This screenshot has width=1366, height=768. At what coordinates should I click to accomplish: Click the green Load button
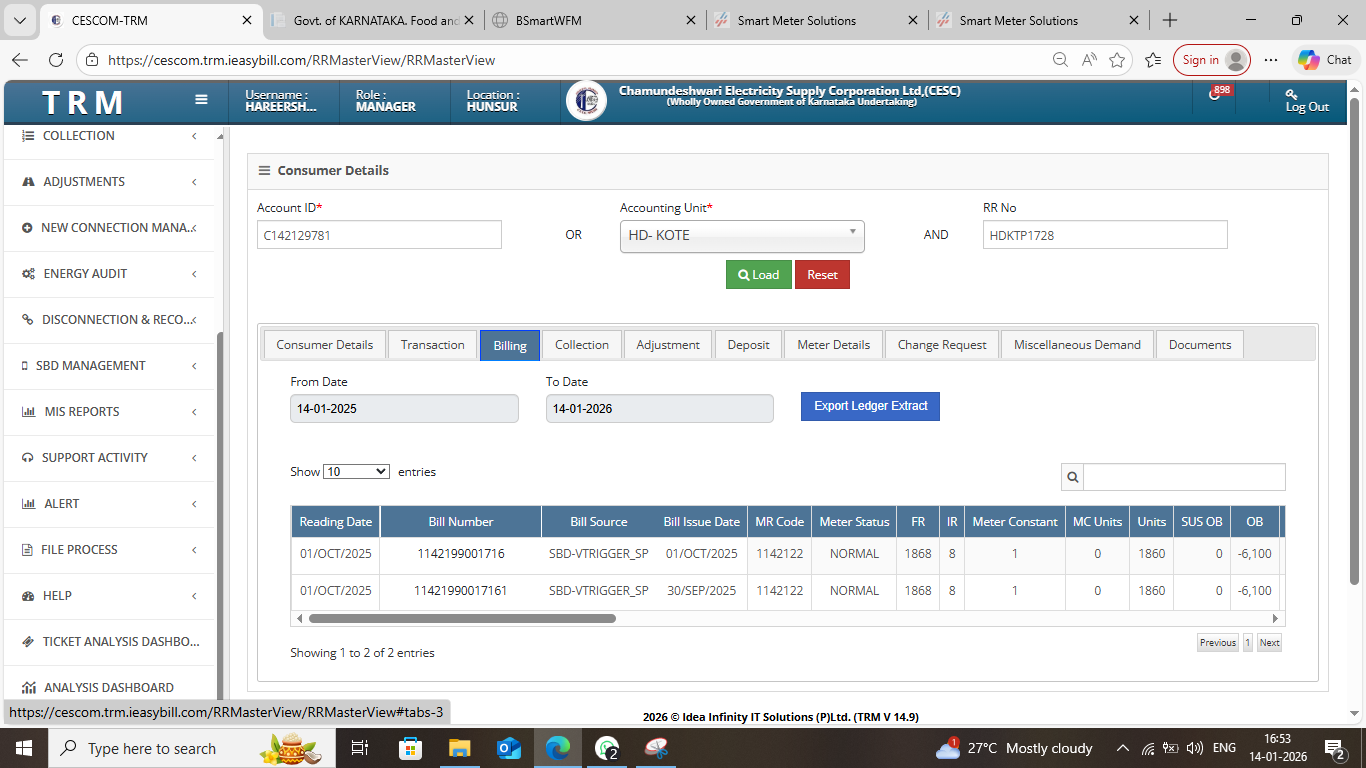(759, 275)
